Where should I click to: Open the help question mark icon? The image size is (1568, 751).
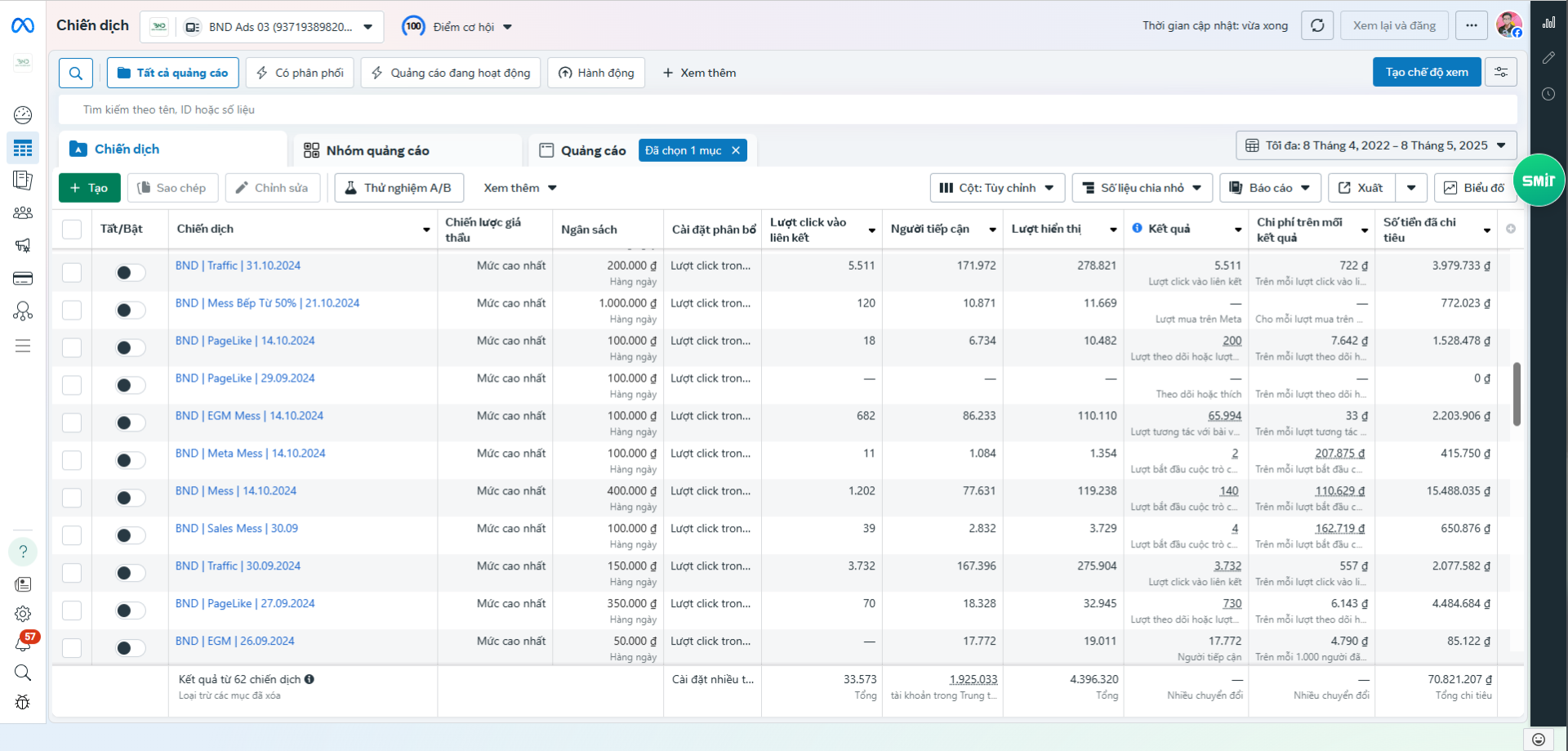coord(23,552)
